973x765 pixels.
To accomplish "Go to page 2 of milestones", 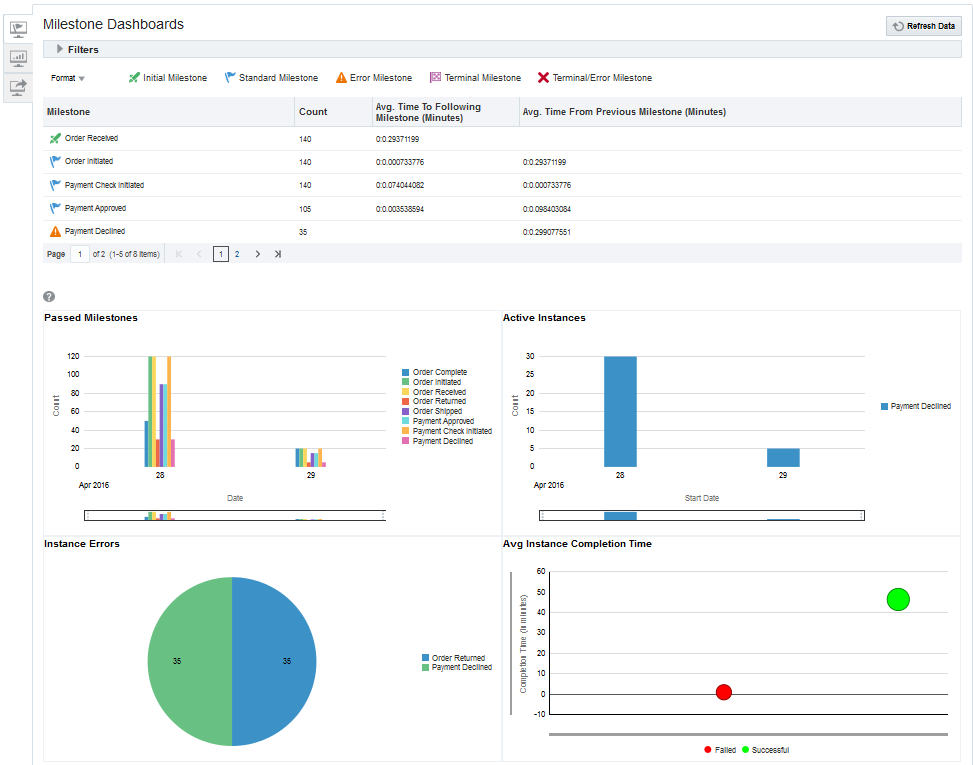I will pyautogui.click(x=237, y=254).
